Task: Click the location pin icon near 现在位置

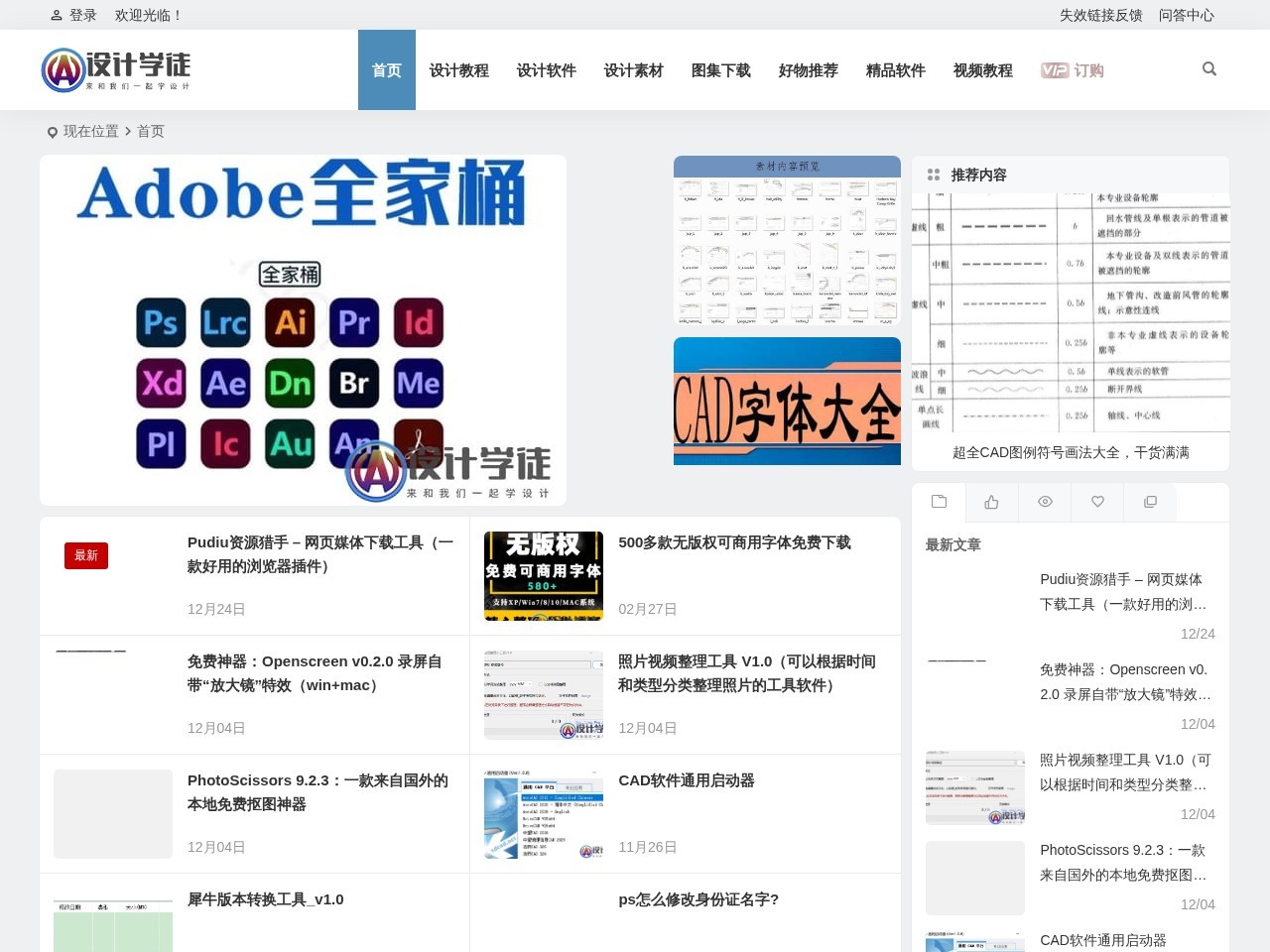Action: 52,132
